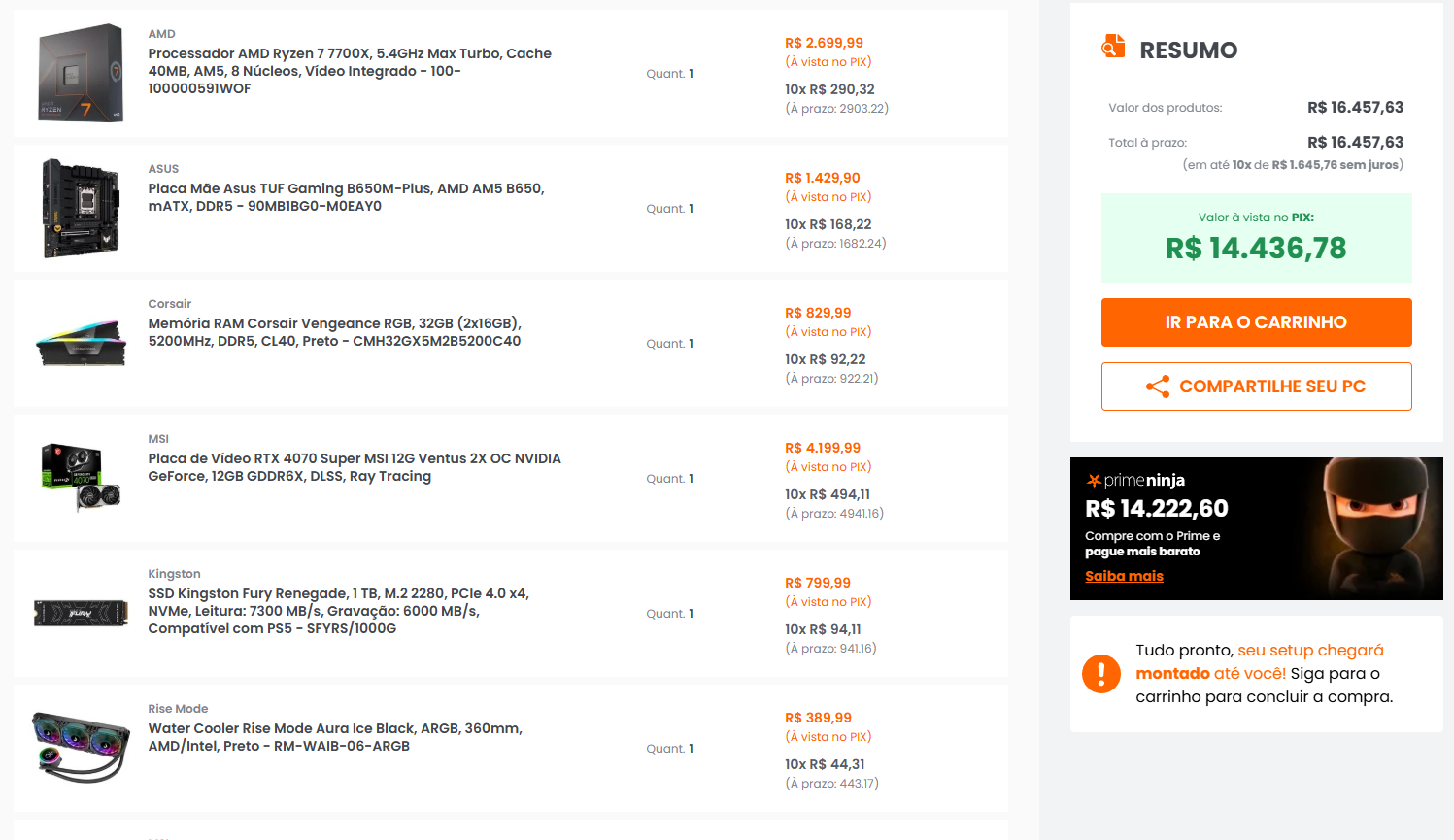Click the share icon in Compartilhe seu PC
This screenshot has width=1454, height=840.
pyautogui.click(x=1158, y=386)
